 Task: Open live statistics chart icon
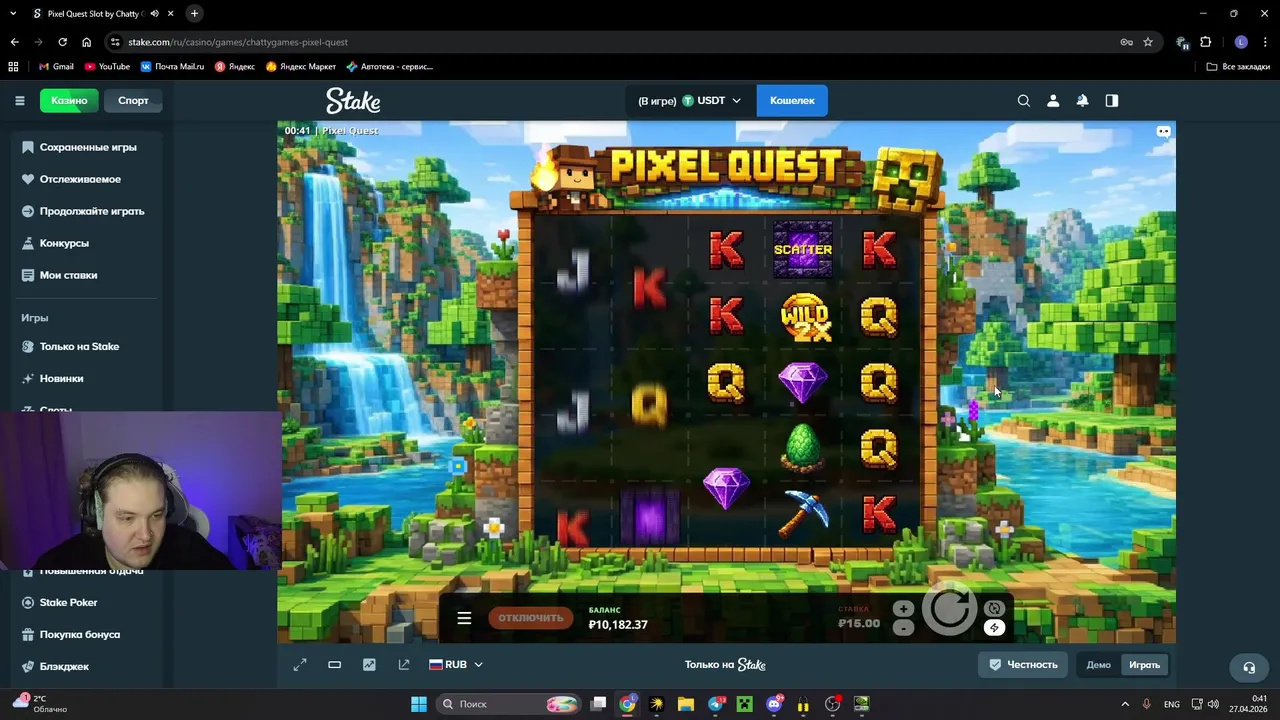(369, 665)
